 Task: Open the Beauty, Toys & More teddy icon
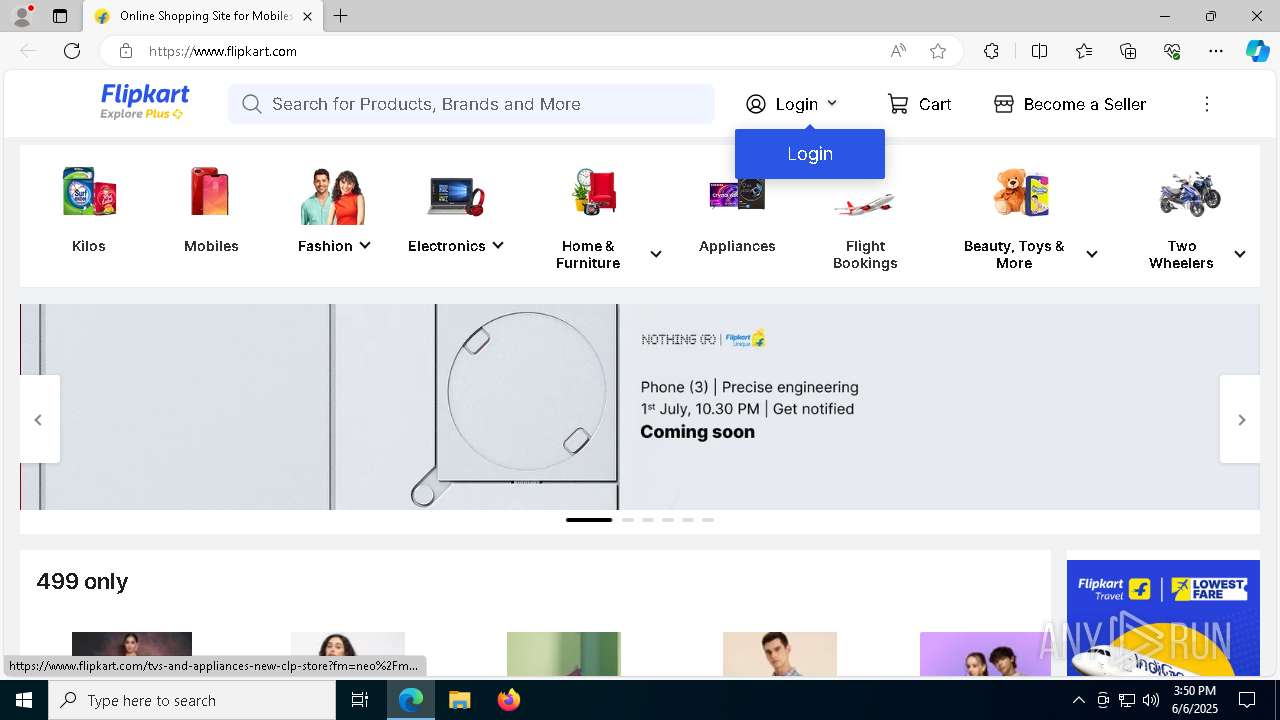point(1021,192)
